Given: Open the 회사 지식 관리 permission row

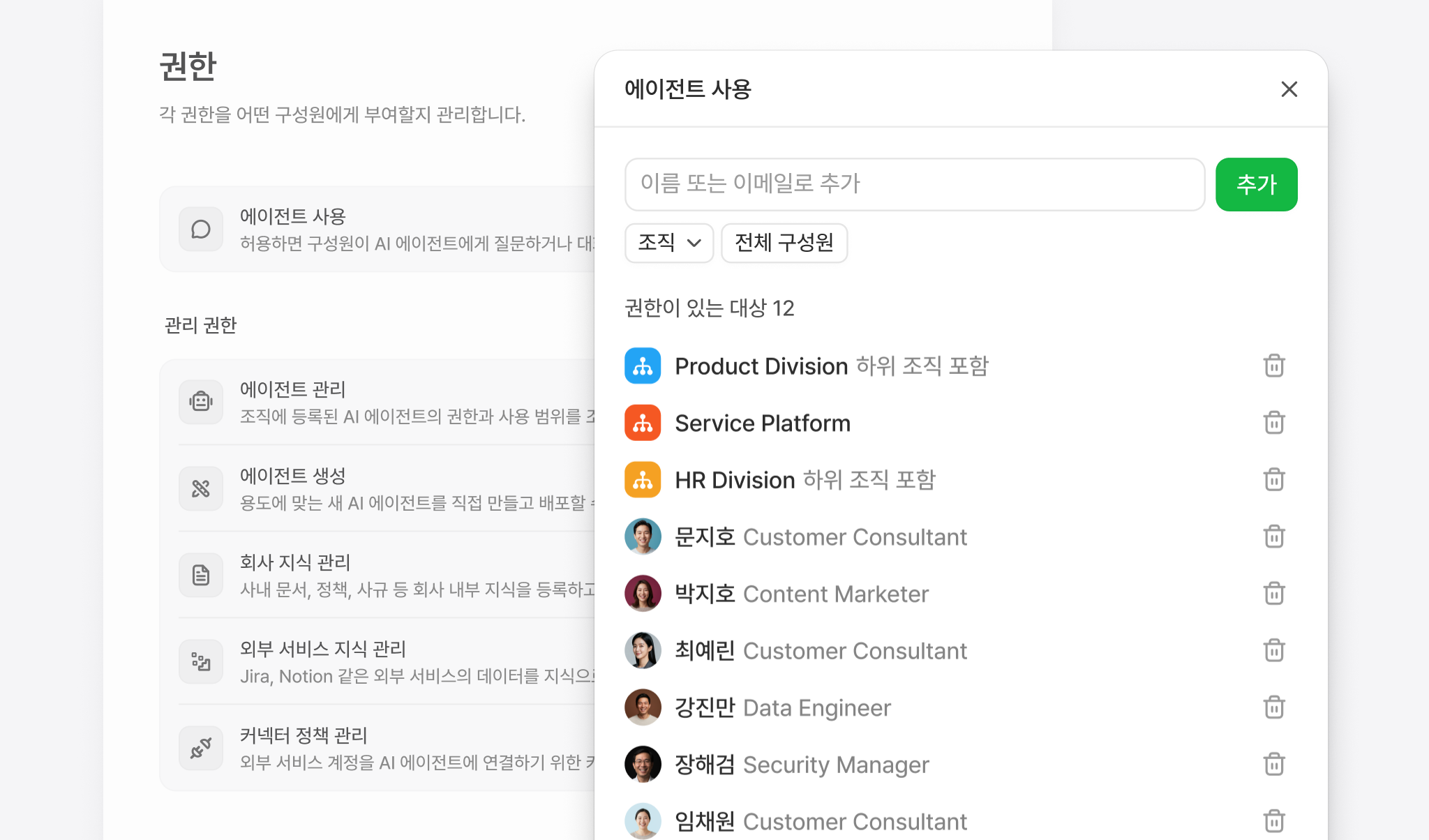Looking at the screenshot, I should click(377, 575).
